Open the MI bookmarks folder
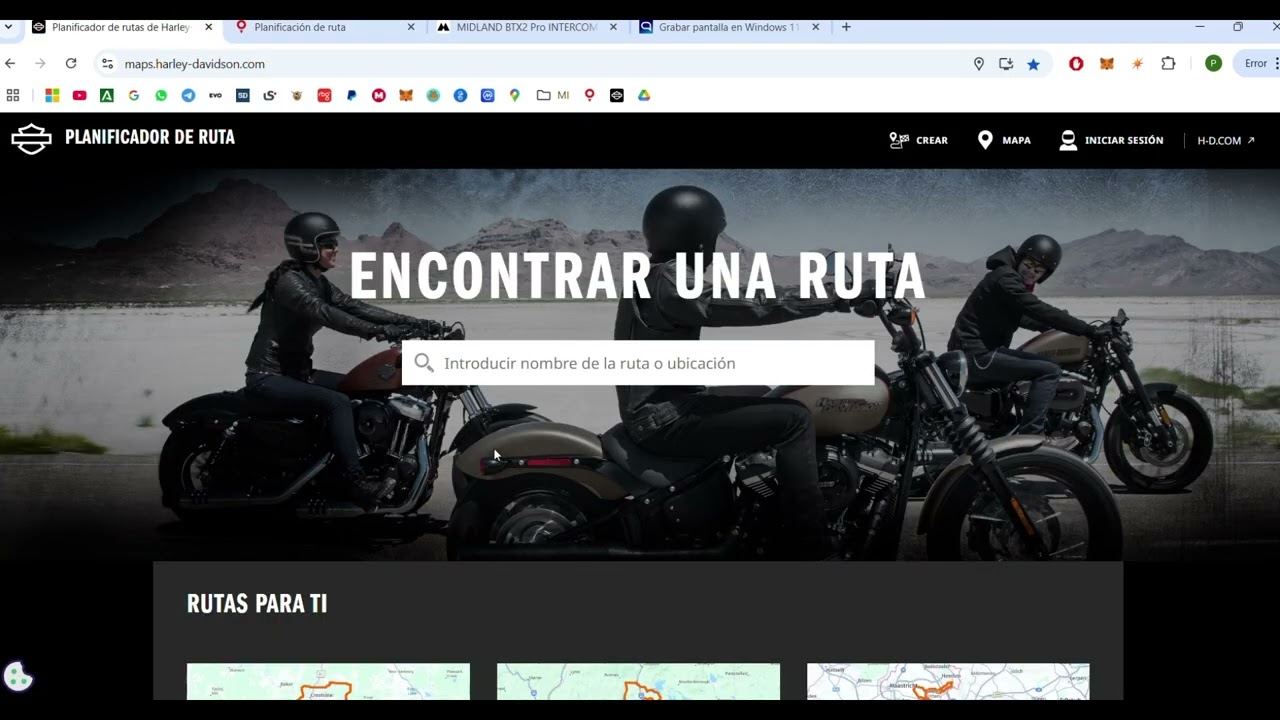1280x720 pixels. [x=553, y=95]
